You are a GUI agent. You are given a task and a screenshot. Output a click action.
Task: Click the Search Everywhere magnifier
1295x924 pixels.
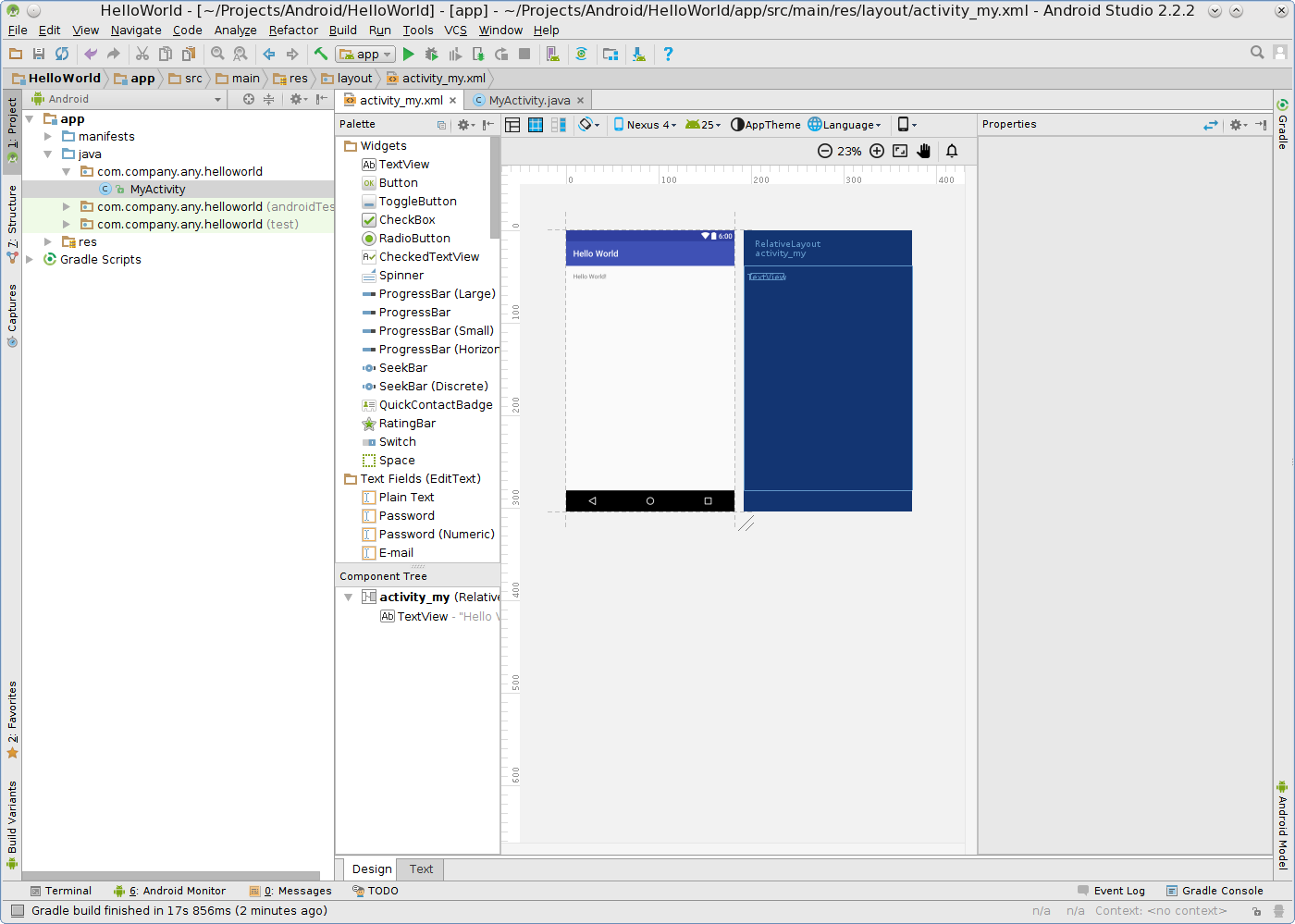[x=1257, y=53]
